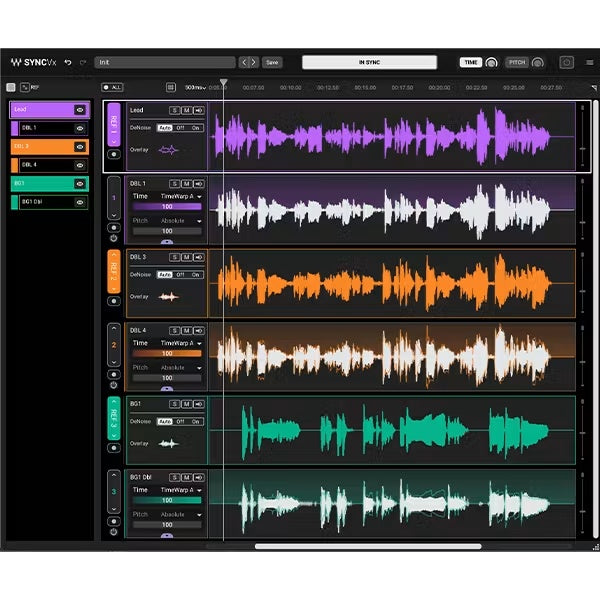This screenshot has width=600, height=600.
Task: Set DBL 3 DeNoise to Auto
Action: point(165,275)
